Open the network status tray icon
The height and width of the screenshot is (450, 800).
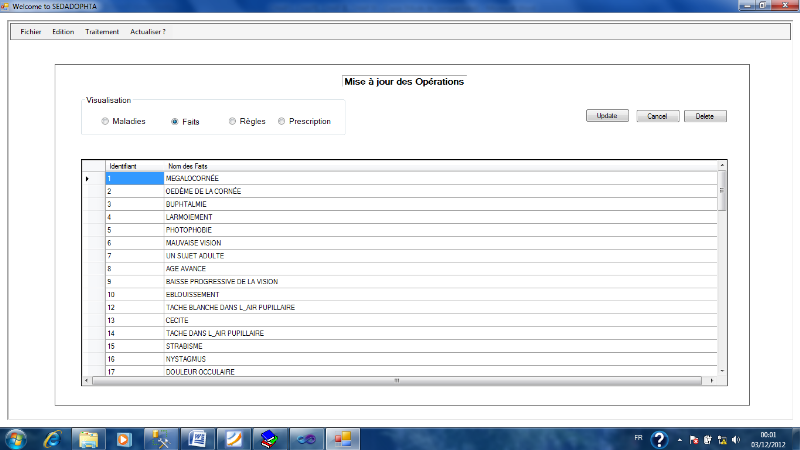722,439
